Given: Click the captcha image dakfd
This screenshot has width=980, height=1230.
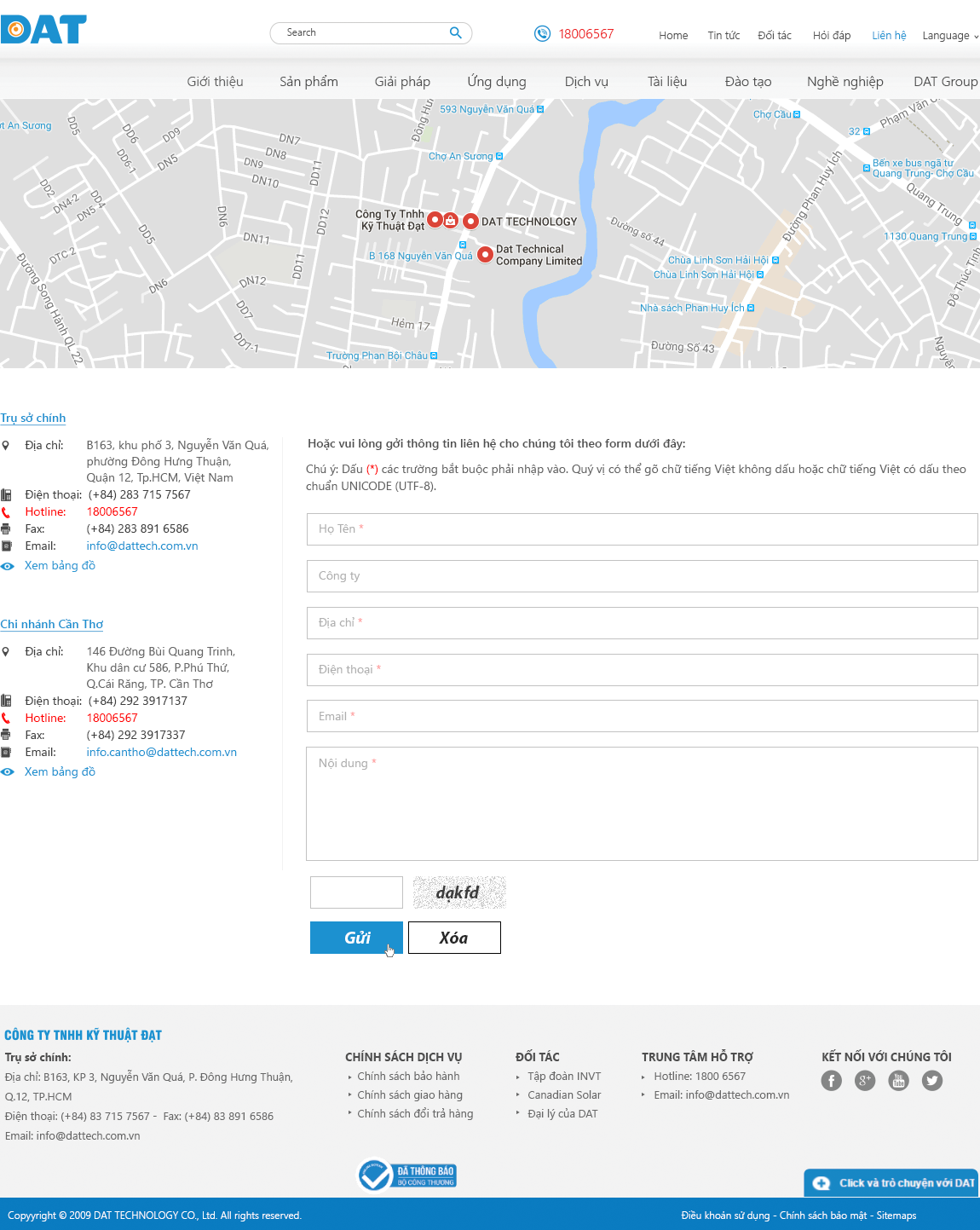Looking at the screenshot, I should pos(459,892).
